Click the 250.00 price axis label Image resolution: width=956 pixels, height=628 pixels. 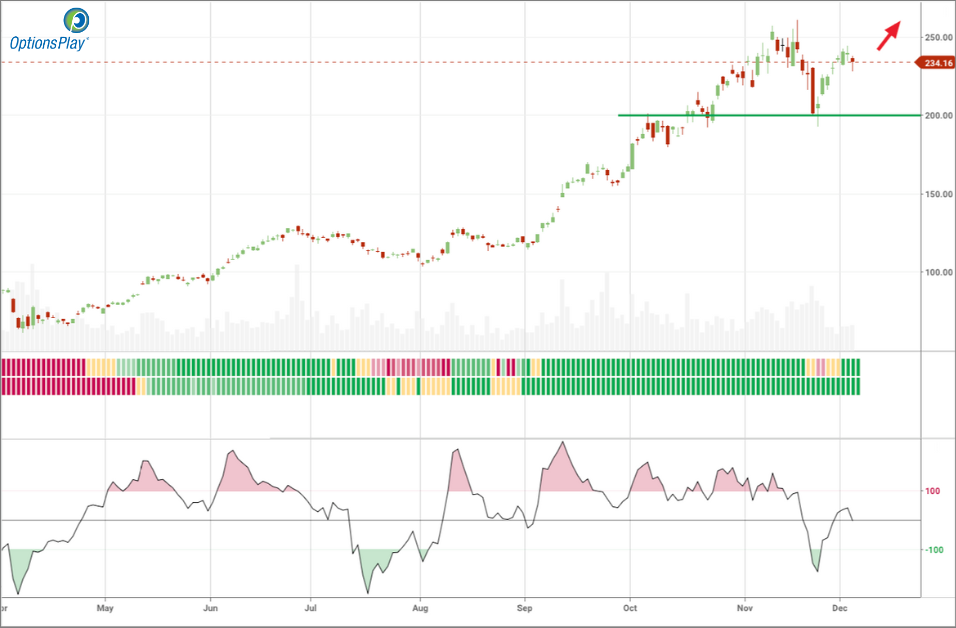pos(938,37)
